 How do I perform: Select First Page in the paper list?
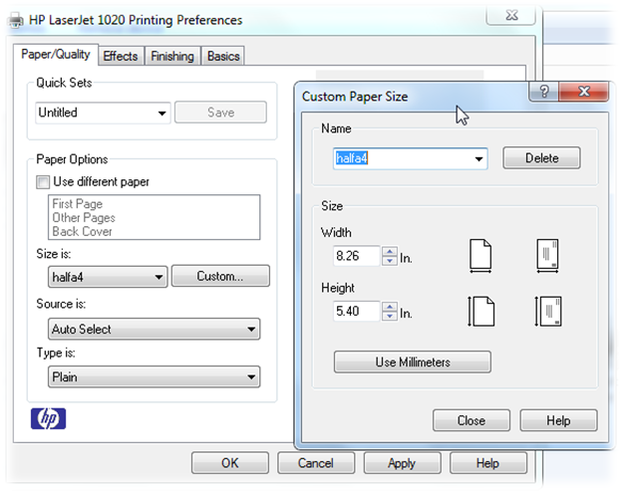point(78,204)
